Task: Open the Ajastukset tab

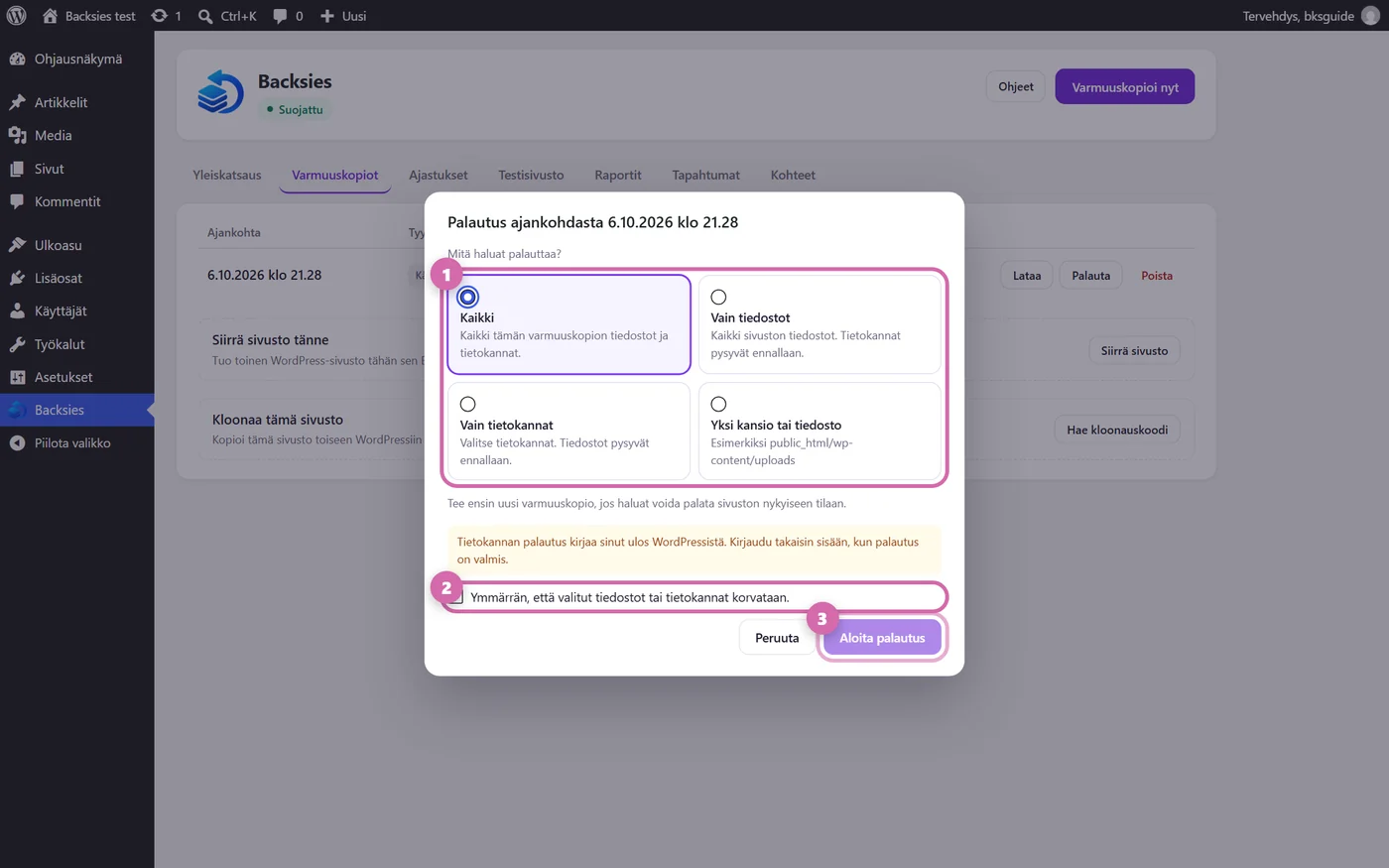Action: (x=439, y=176)
